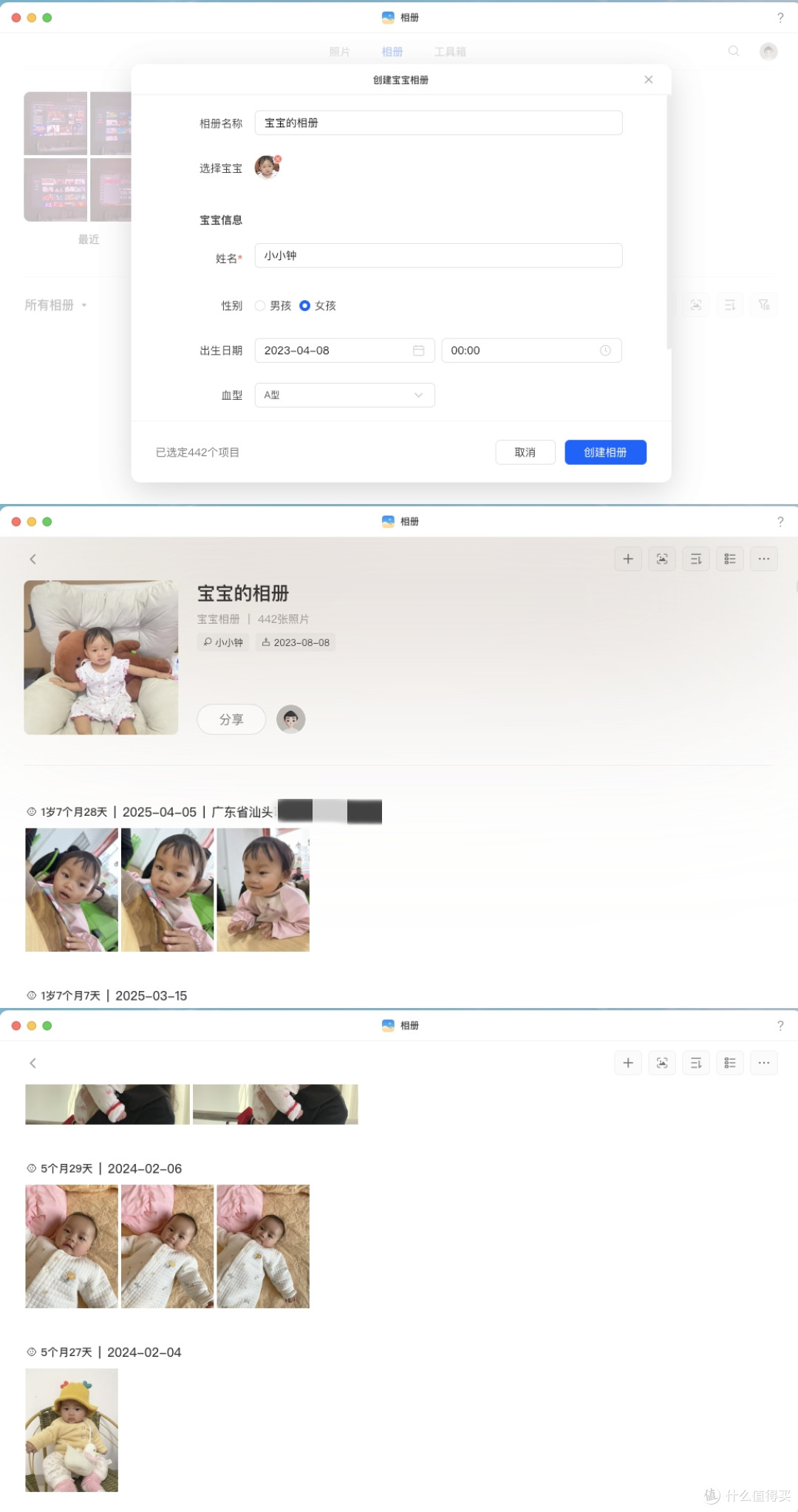Click the face recognition icon in middle window

click(662, 559)
